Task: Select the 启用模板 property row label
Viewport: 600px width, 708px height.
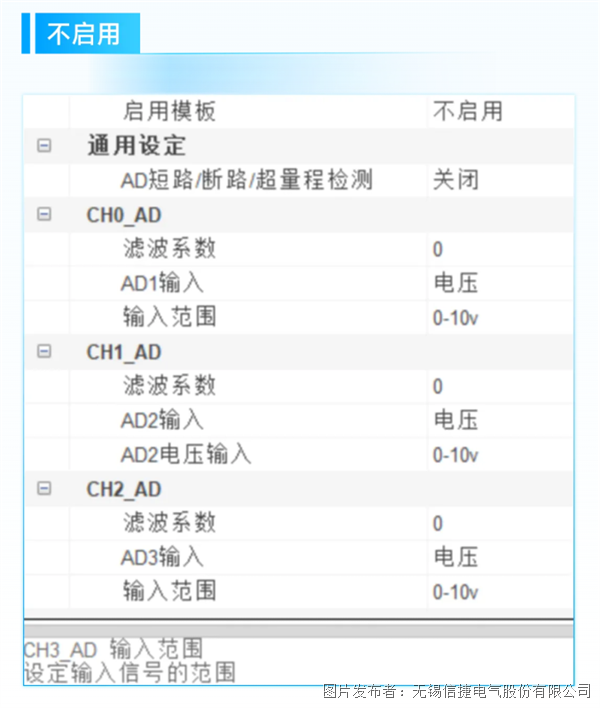Action: pyautogui.click(x=169, y=111)
